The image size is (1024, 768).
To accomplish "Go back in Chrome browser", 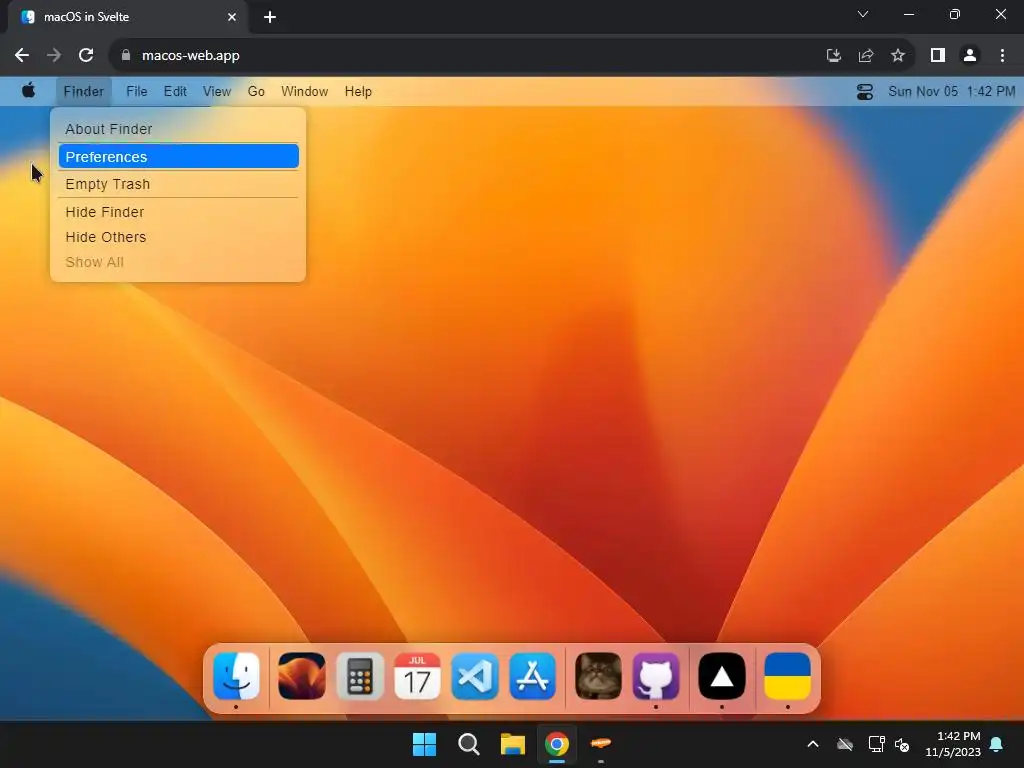I will 22,56.
